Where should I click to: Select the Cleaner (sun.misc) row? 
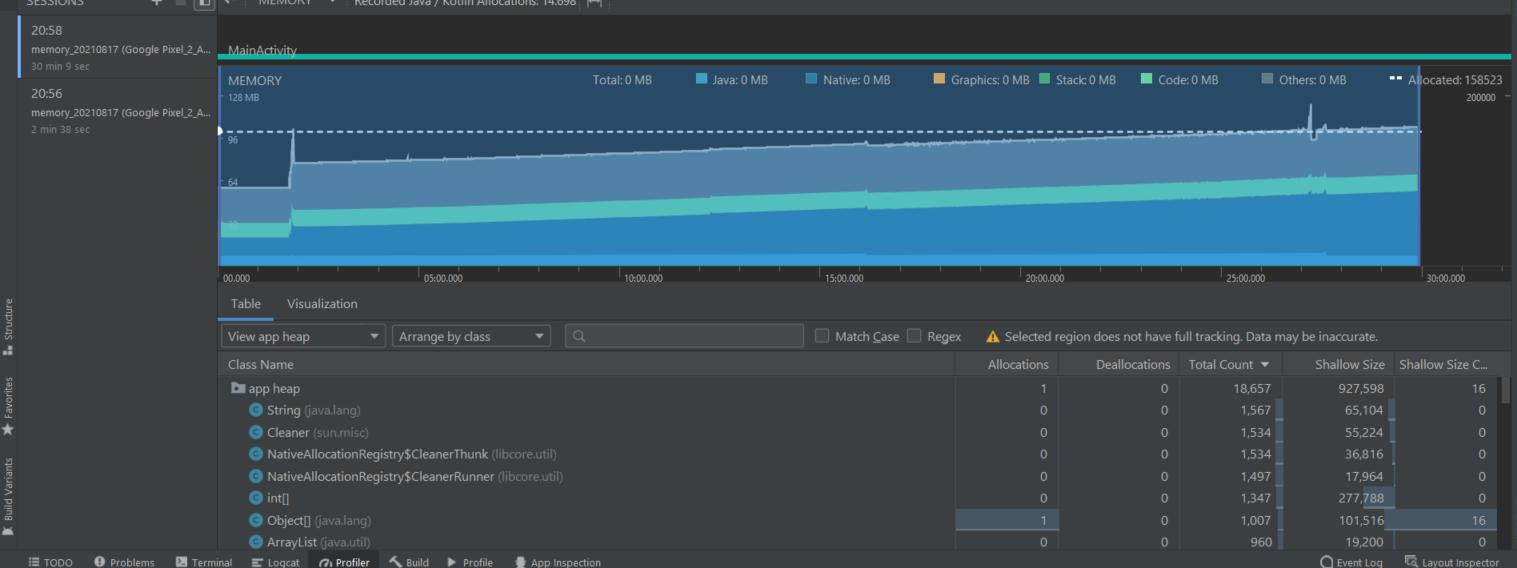(x=859, y=432)
